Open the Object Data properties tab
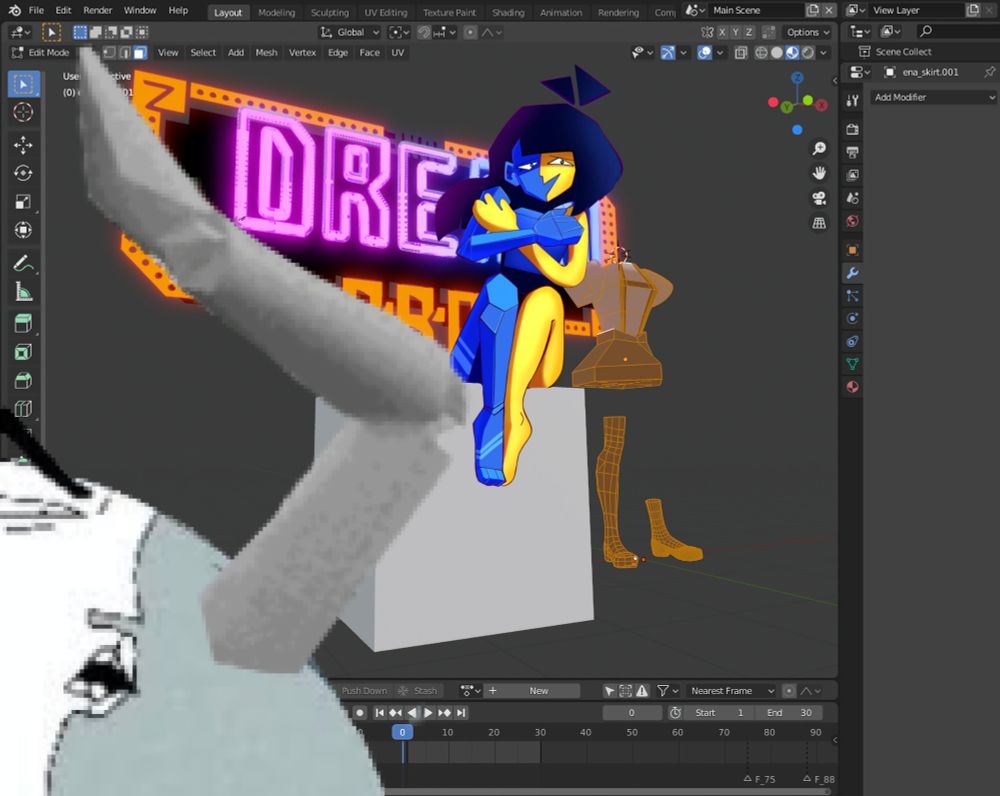The width and height of the screenshot is (1000, 796). [x=852, y=364]
